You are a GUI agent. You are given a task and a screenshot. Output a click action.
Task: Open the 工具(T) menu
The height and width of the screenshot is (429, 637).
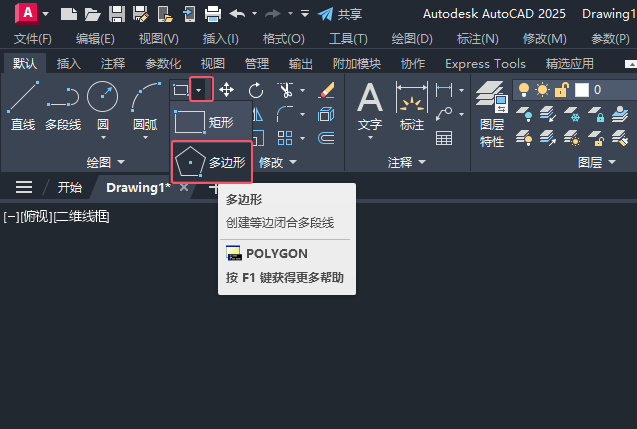[x=348, y=39]
